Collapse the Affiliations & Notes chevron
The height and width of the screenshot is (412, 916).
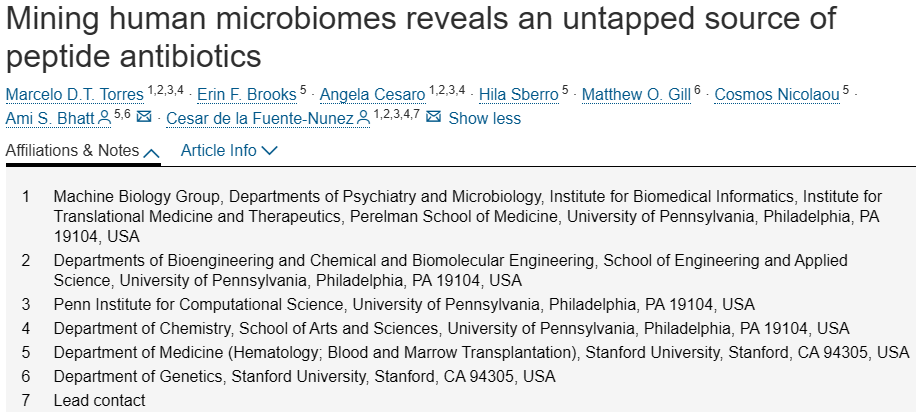151,153
